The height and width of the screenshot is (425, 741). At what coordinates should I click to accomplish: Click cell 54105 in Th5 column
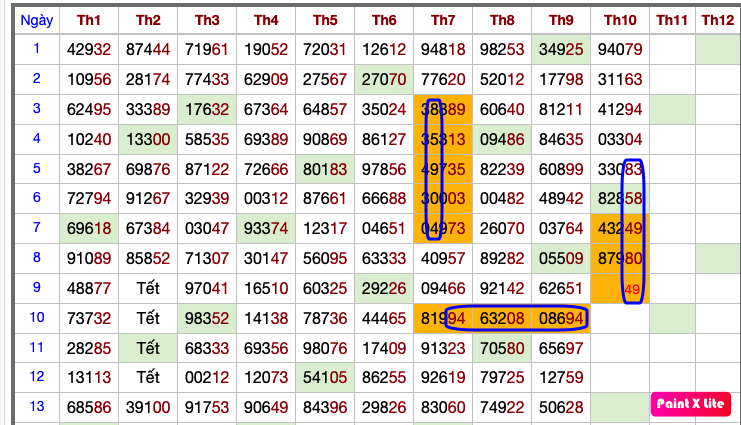point(325,379)
